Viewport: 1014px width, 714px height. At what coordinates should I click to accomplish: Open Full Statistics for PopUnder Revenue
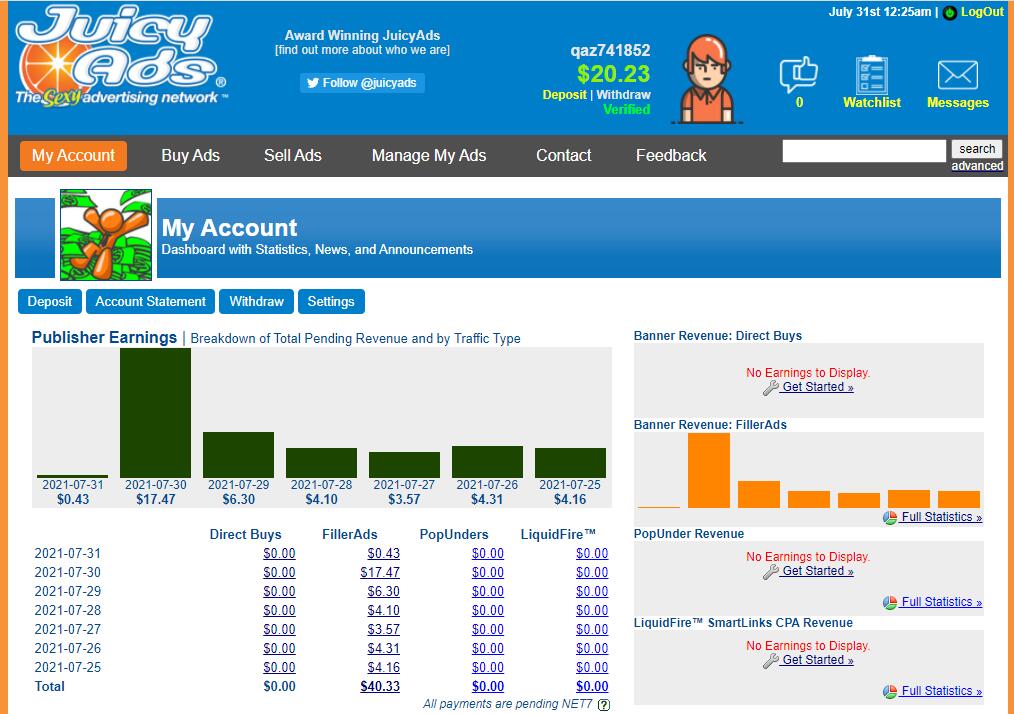pyautogui.click(x=941, y=602)
